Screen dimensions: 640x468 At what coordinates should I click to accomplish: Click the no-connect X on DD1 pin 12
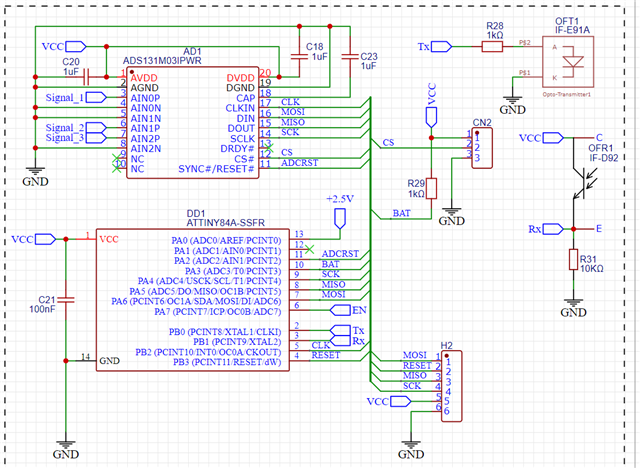click(x=309, y=249)
